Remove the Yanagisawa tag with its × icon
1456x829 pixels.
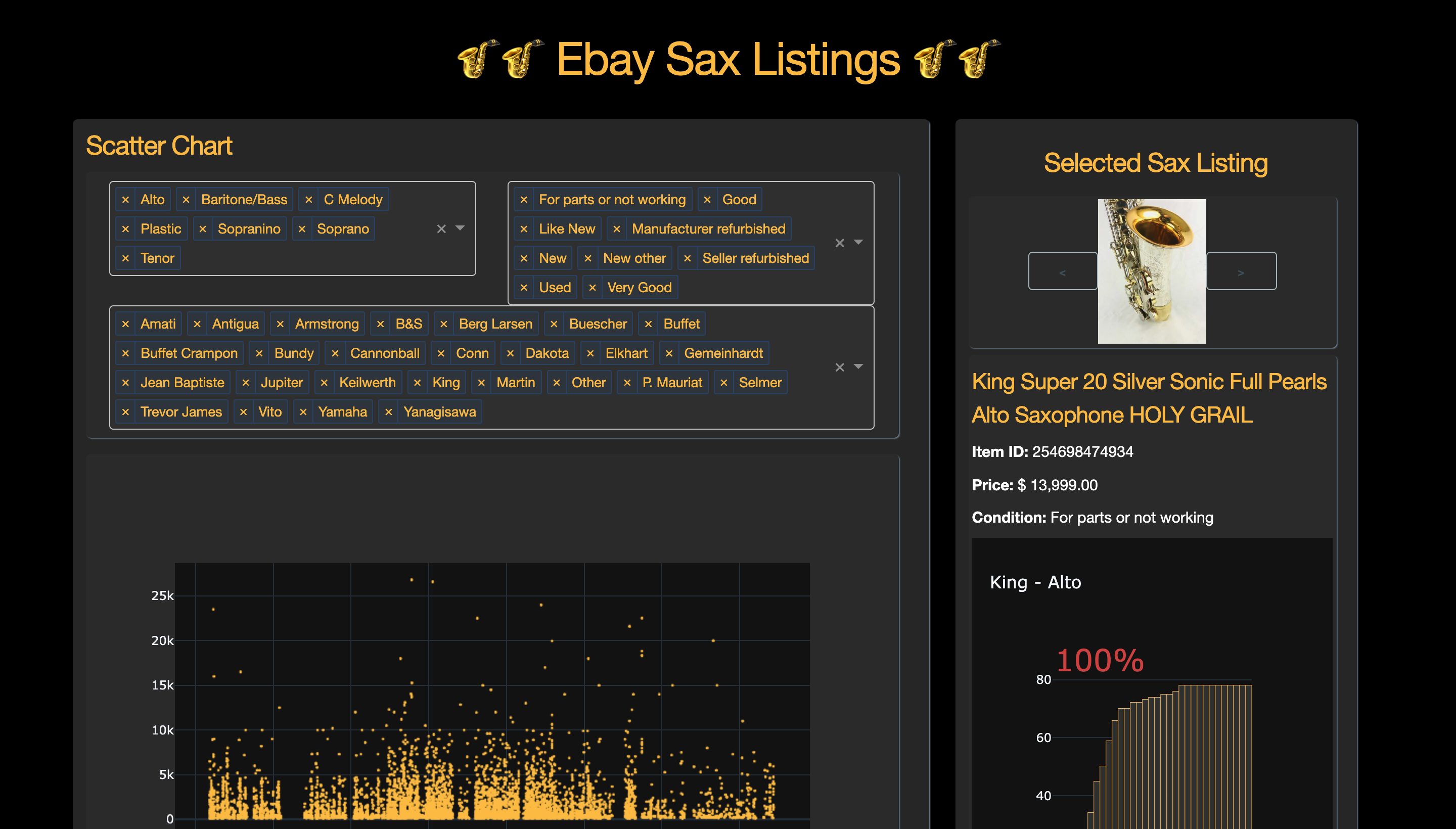pos(389,411)
